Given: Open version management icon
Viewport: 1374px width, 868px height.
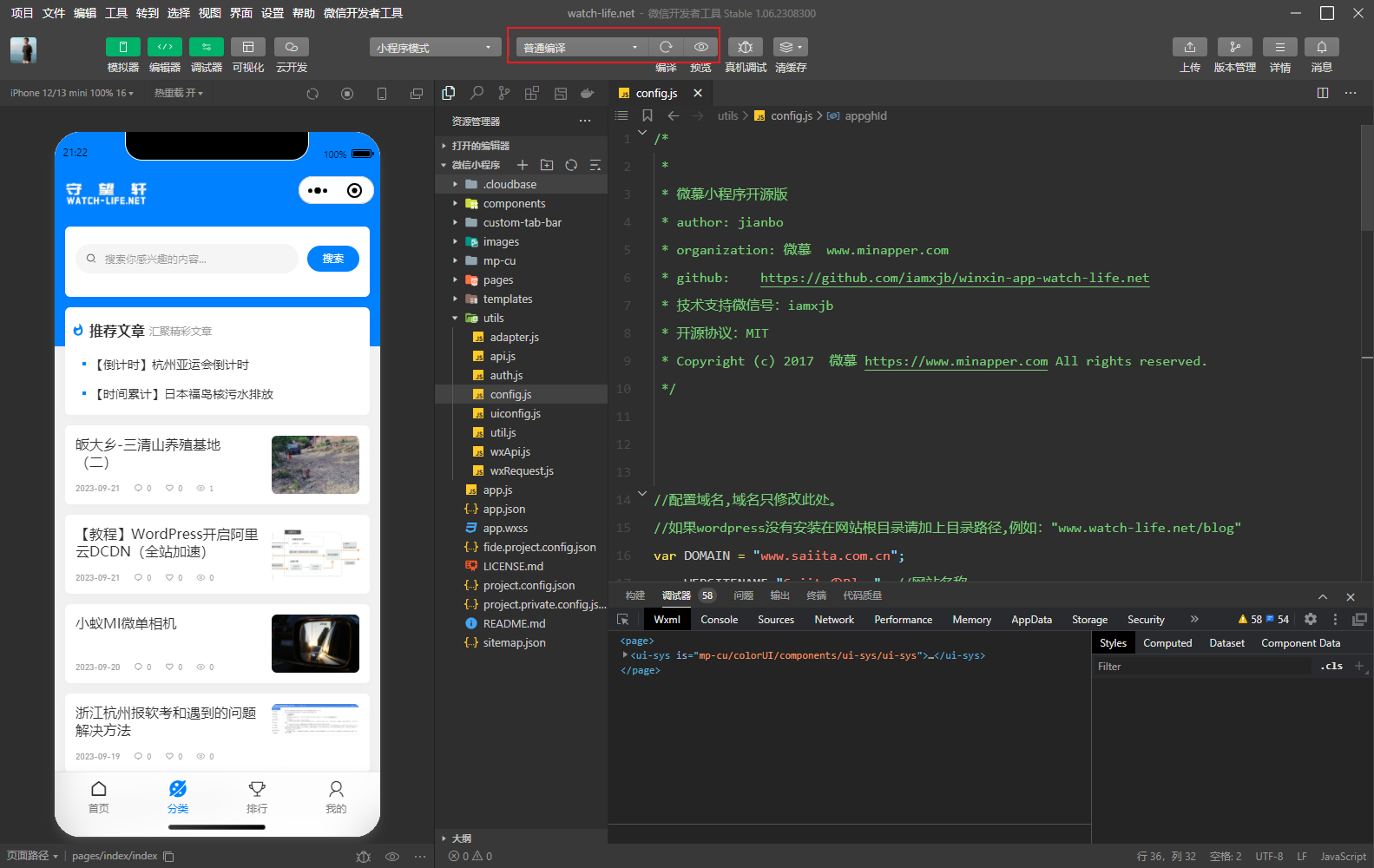Looking at the screenshot, I should (x=1234, y=47).
